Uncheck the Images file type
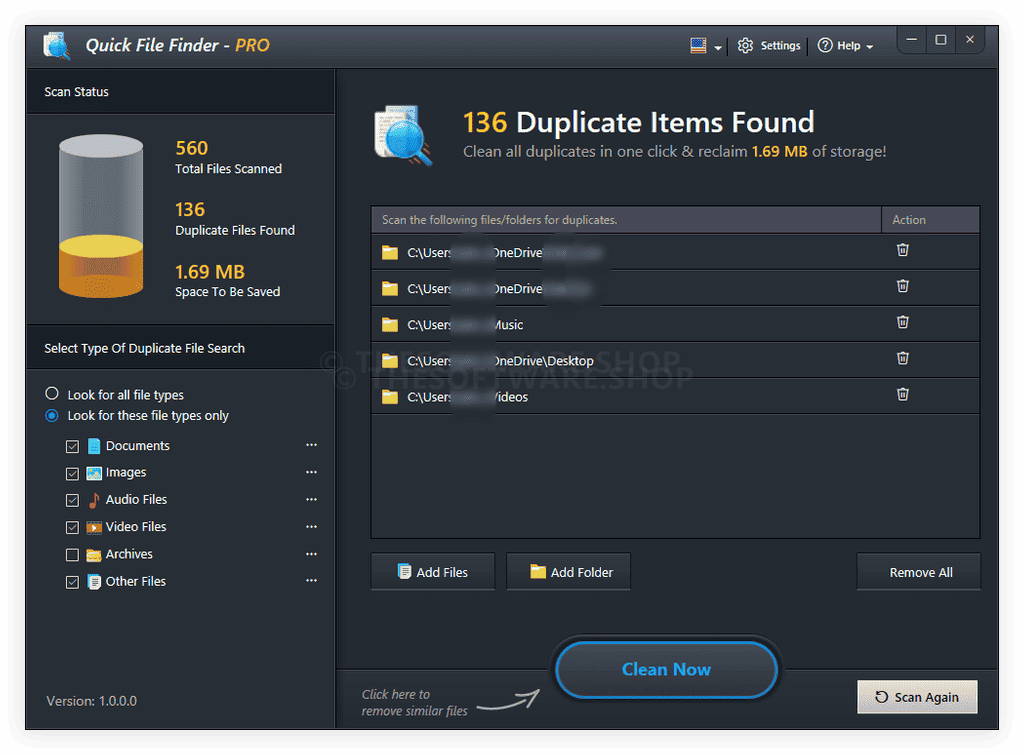Screen dimensions: 1024x755 [x=72, y=472]
